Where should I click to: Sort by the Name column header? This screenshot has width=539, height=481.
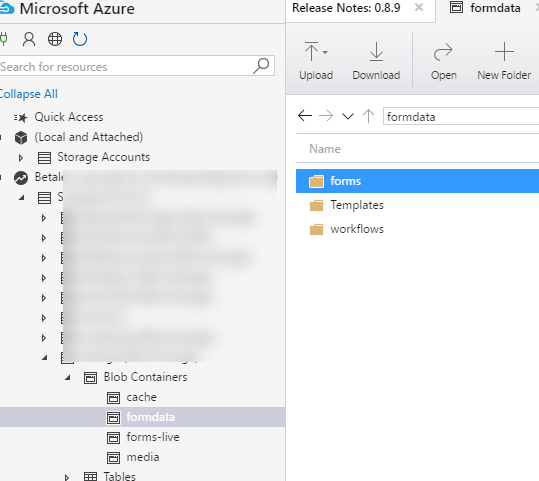click(325, 149)
